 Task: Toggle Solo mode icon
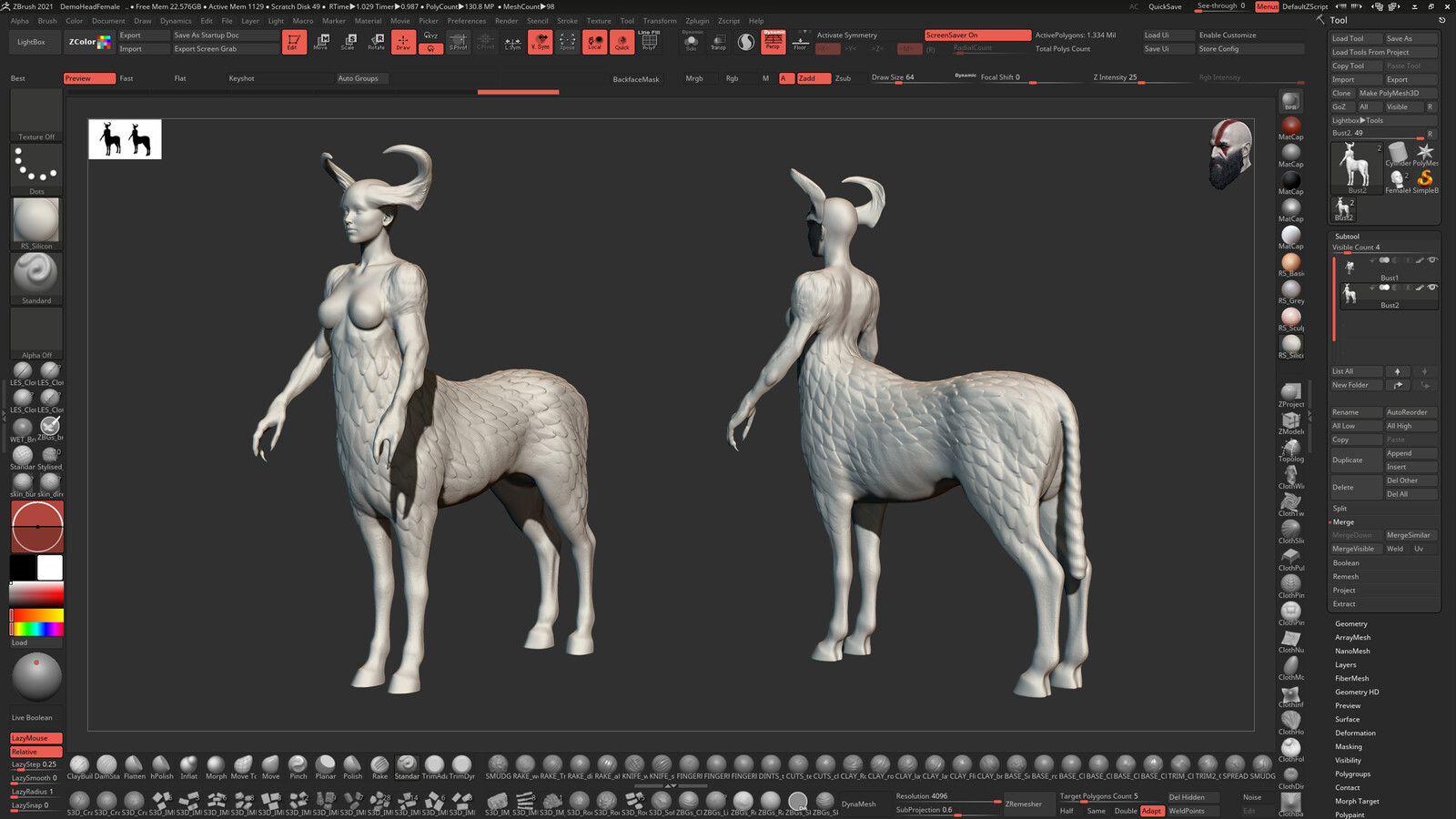point(692,42)
